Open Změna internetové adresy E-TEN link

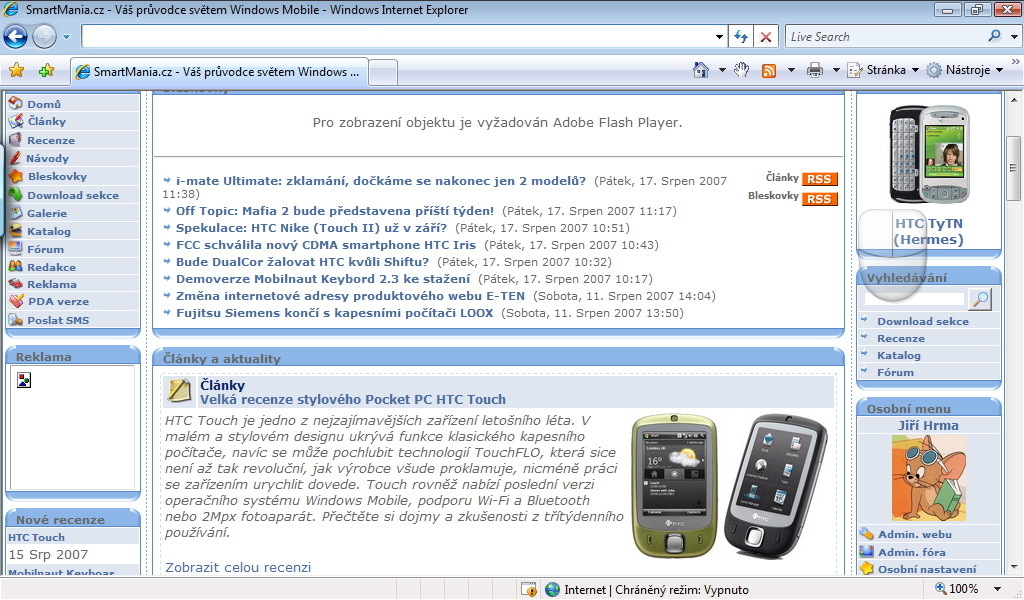point(350,296)
